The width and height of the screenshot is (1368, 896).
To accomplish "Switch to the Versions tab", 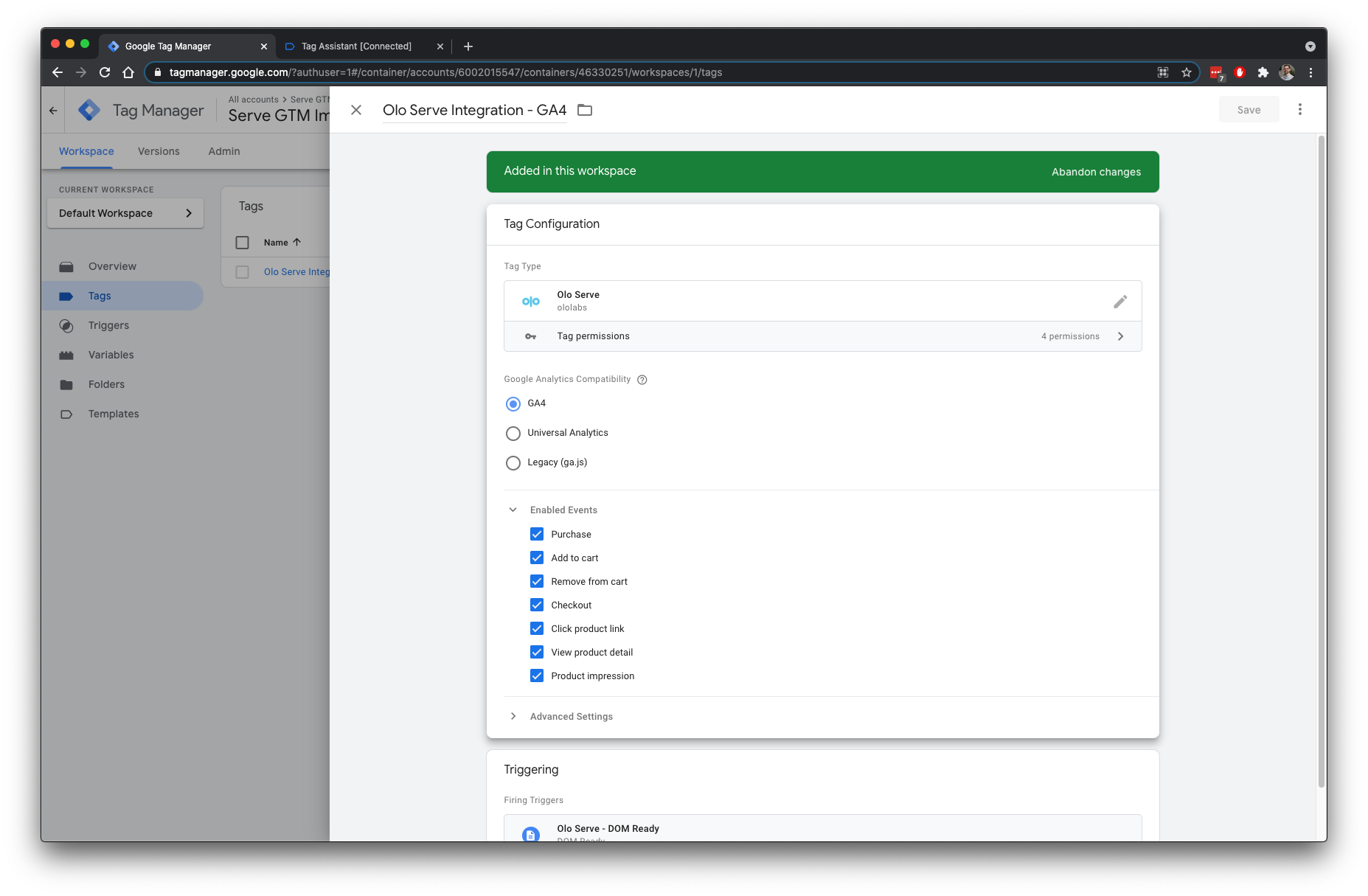I will 159,151.
